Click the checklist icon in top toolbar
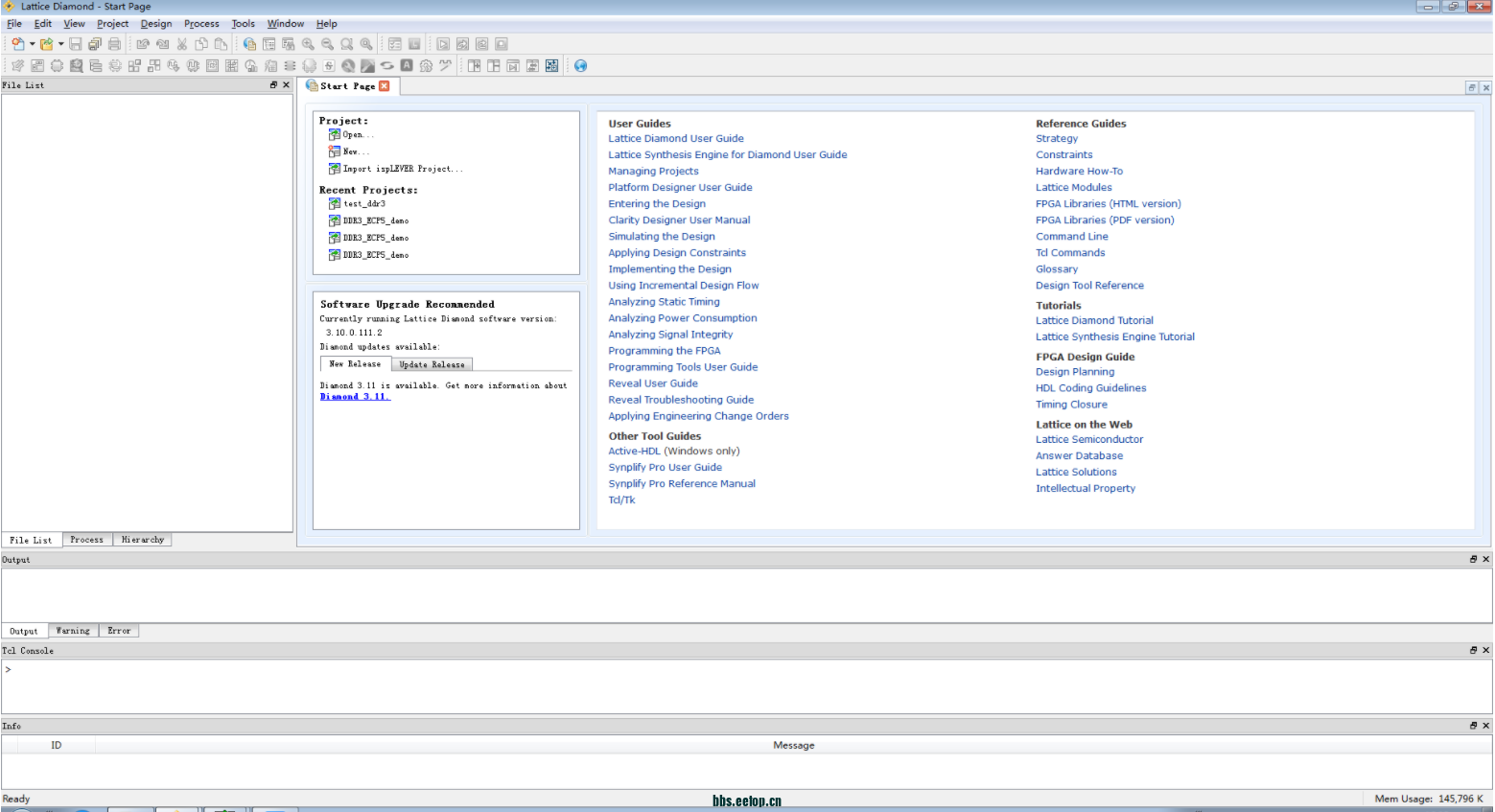1495x812 pixels. (x=394, y=44)
